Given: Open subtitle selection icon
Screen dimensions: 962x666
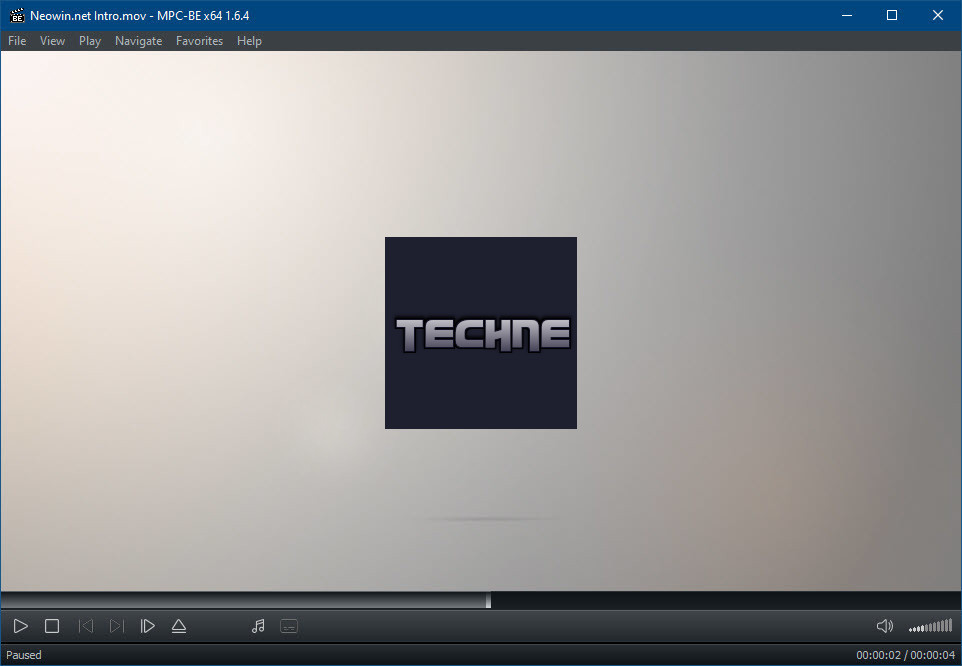Looking at the screenshot, I should [289, 626].
